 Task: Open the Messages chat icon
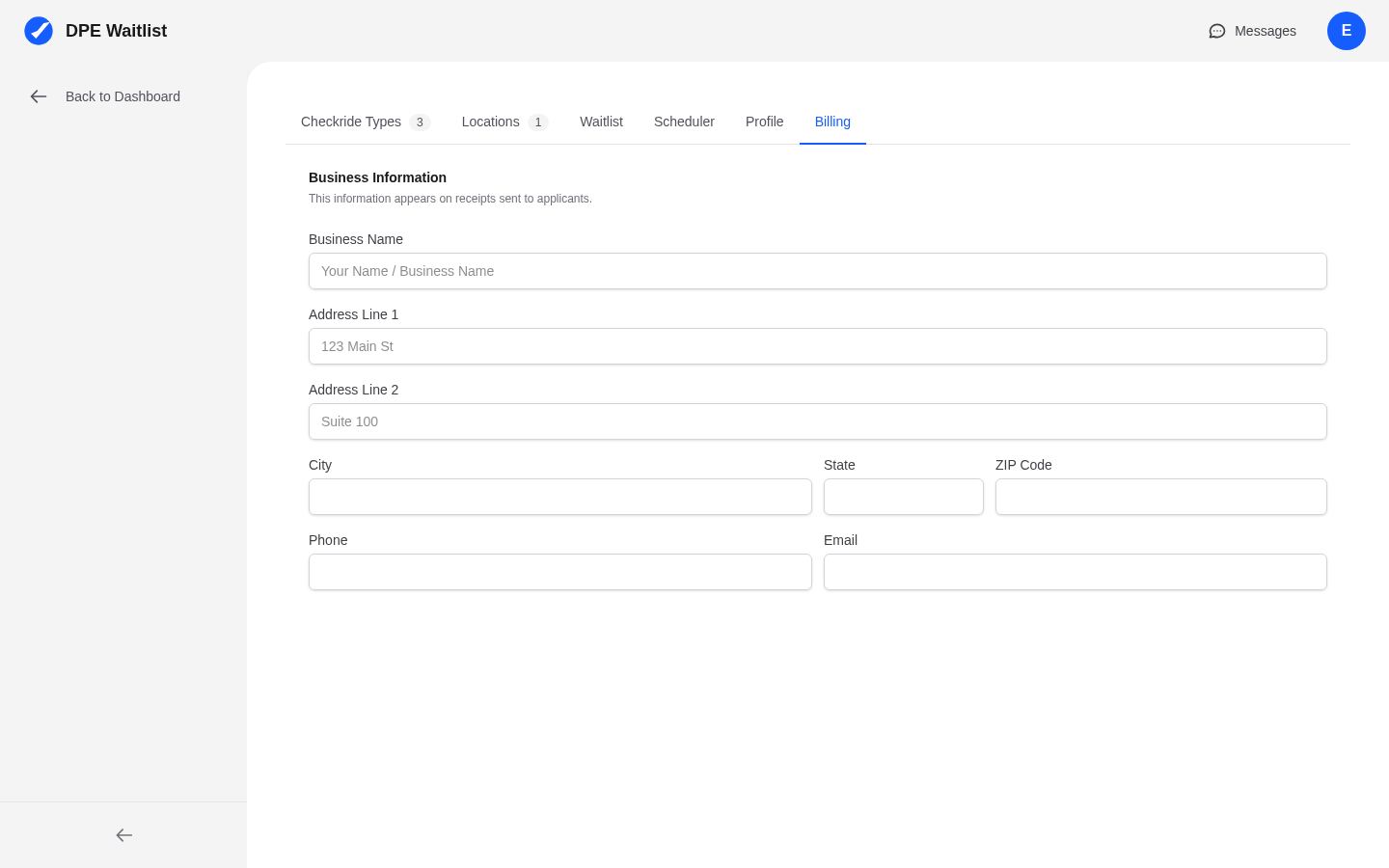point(1216,31)
